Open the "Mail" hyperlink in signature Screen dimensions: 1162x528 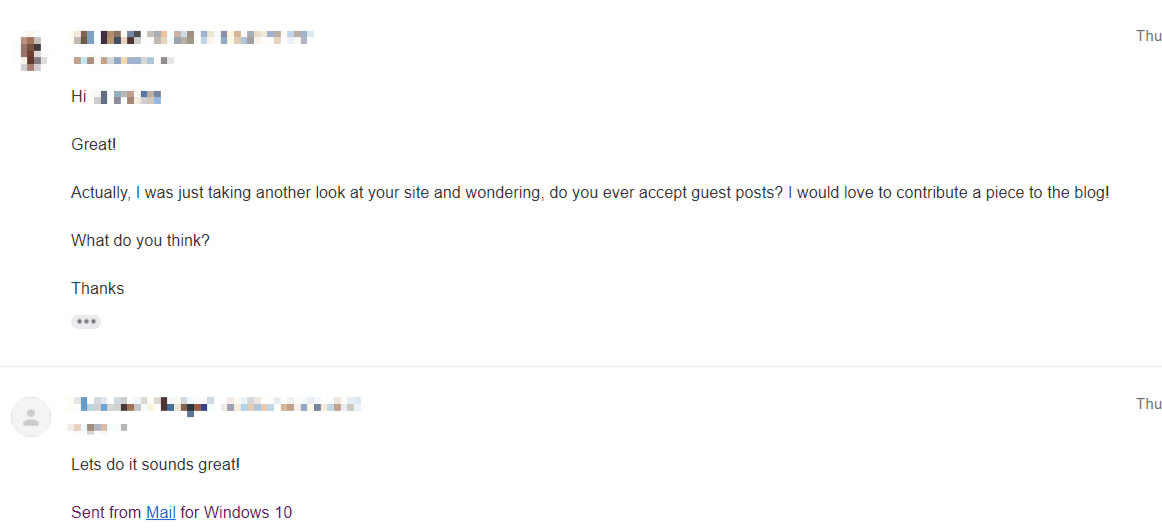pos(161,512)
